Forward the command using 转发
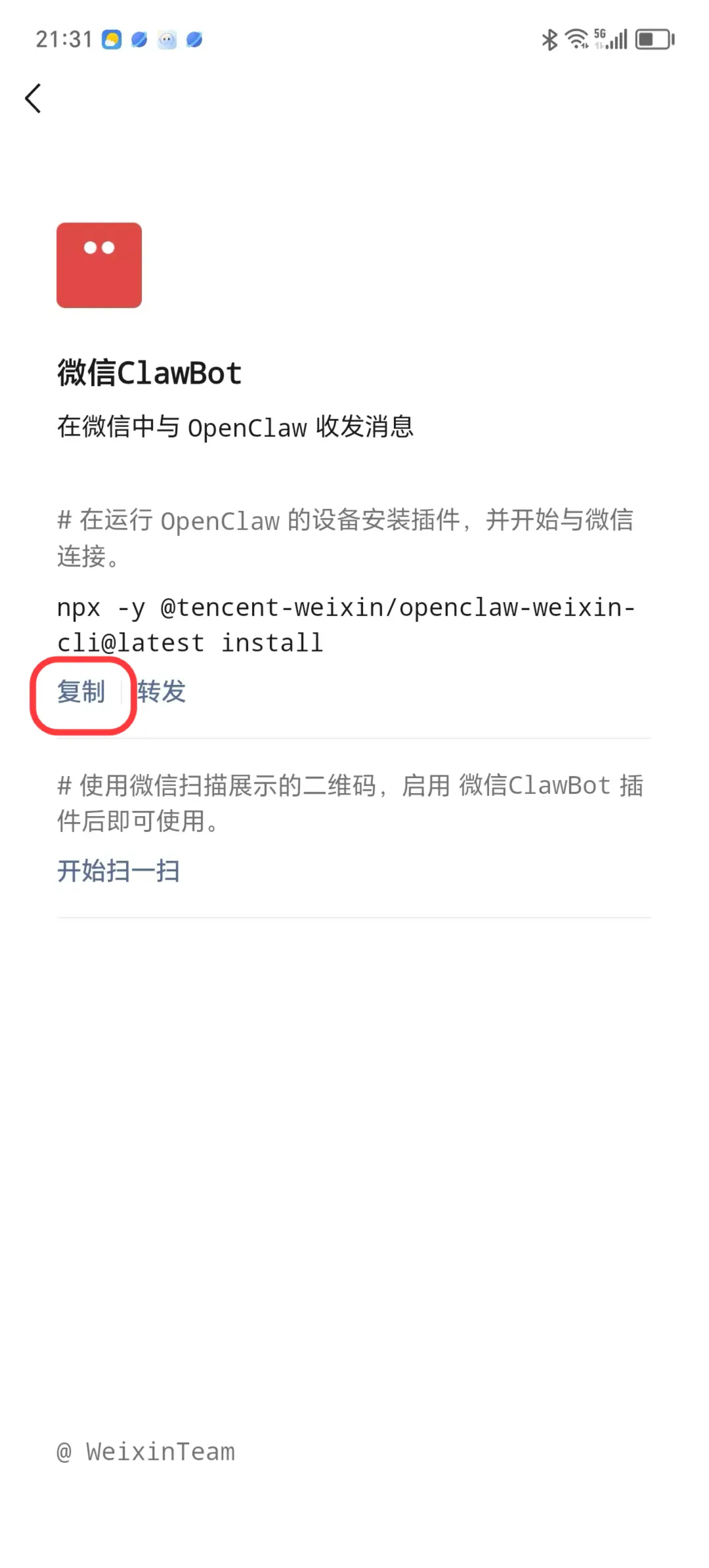Image resolution: width=709 pixels, height=1568 pixels. tap(161, 691)
